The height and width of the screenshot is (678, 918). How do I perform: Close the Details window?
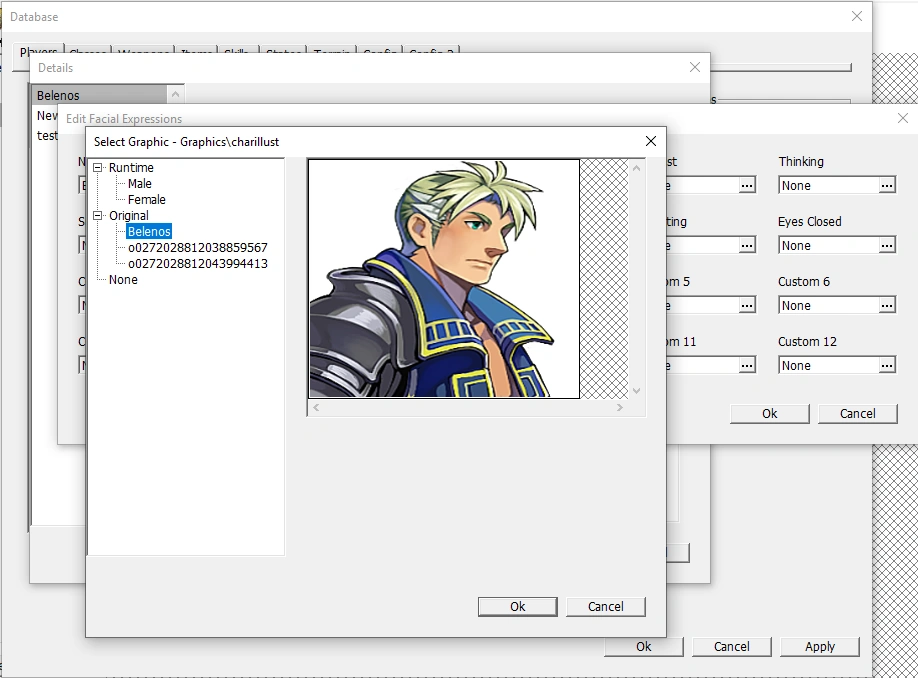[694, 67]
